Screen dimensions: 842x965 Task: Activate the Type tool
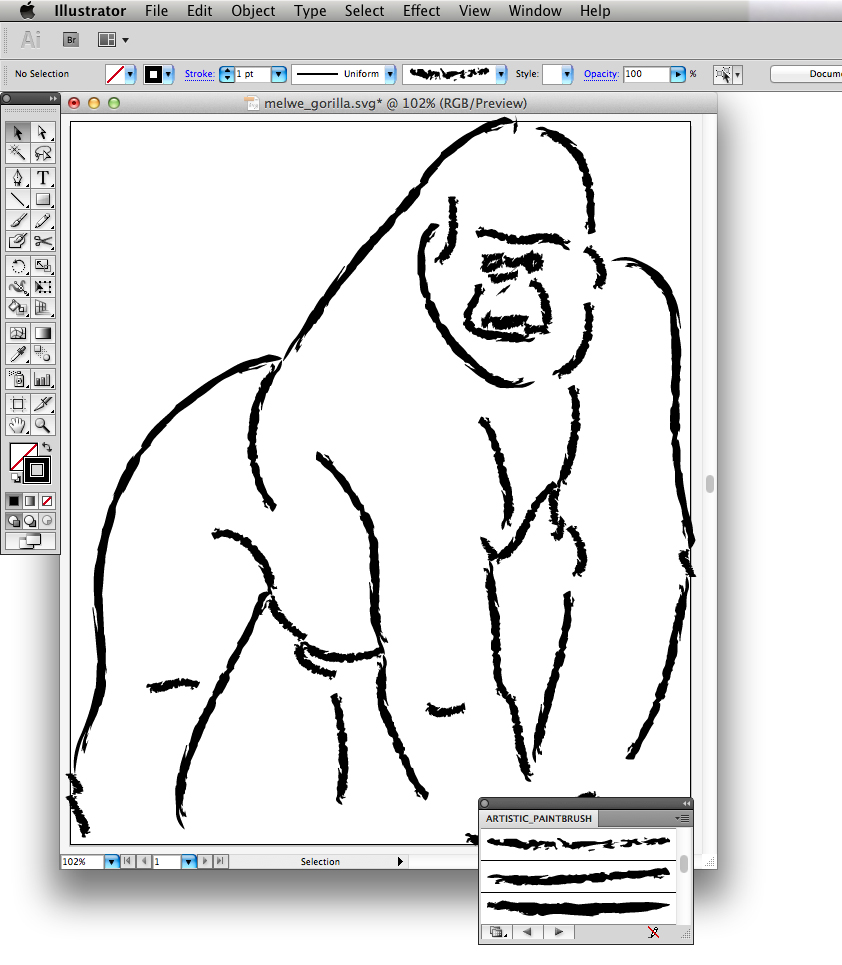click(x=43, y=178)
